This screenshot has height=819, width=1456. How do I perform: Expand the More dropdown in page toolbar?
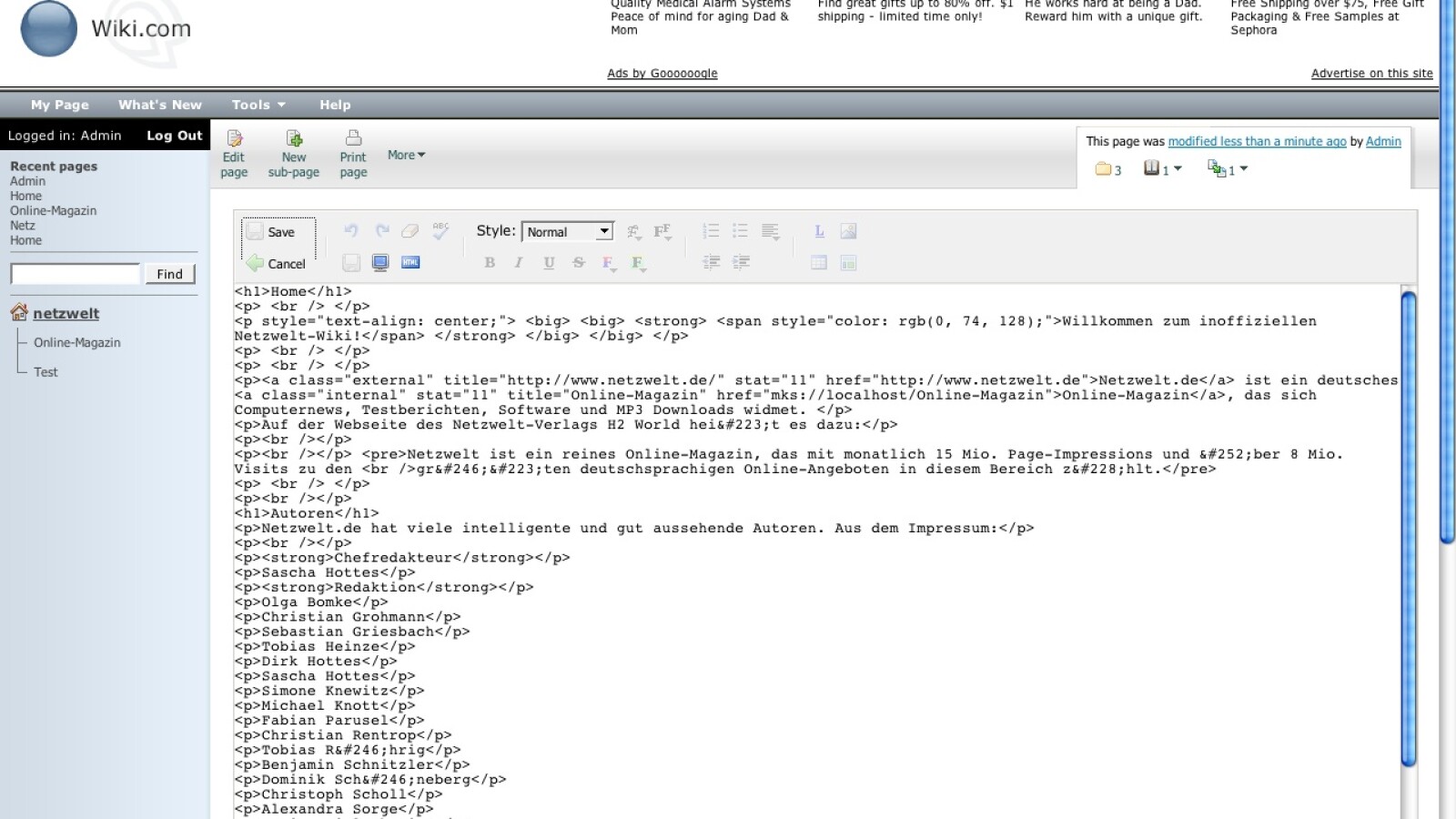click(x=406, y=156)
